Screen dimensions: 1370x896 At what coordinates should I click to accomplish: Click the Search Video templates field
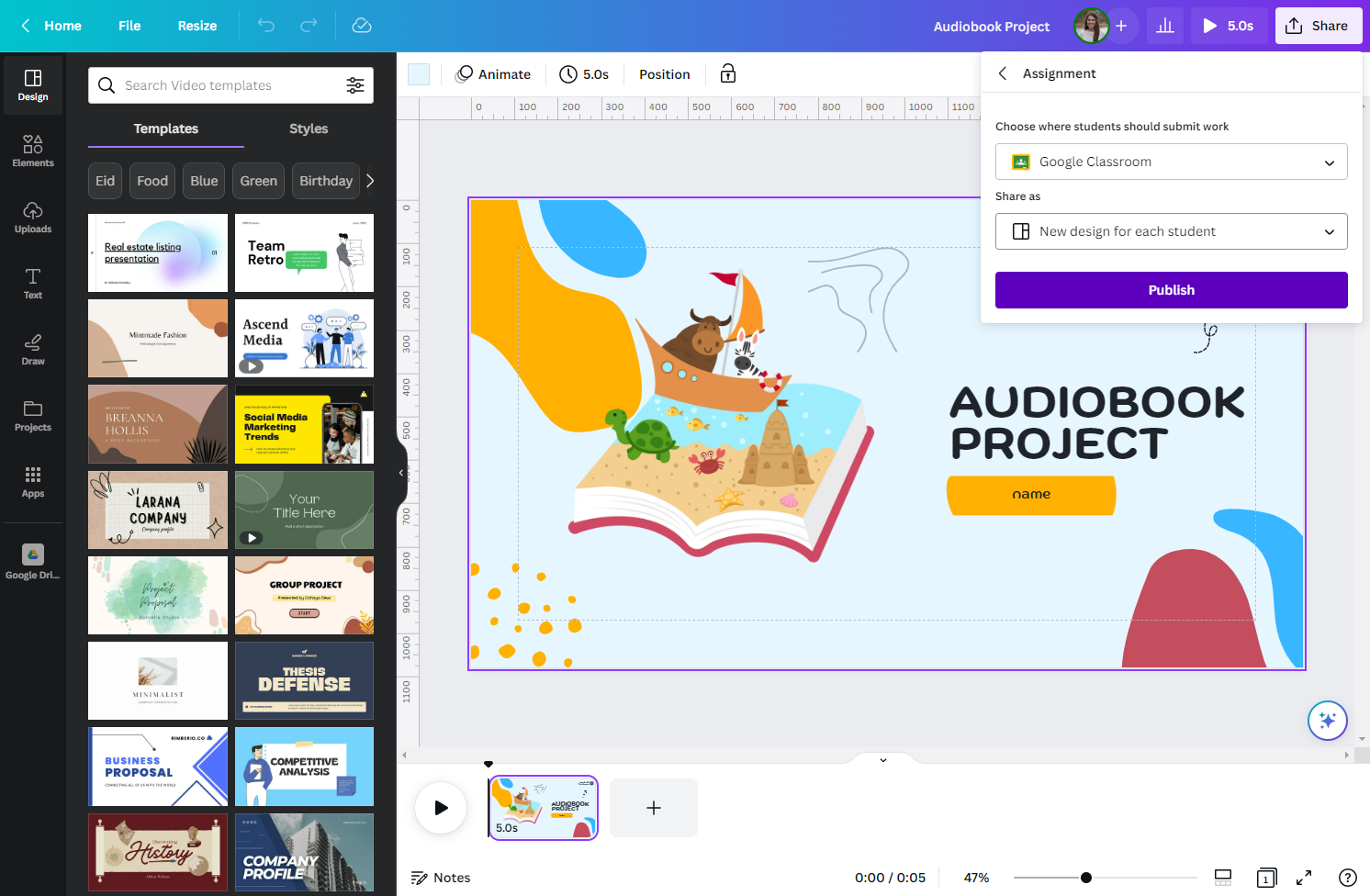pyautogui.click(x=230, y=85)
